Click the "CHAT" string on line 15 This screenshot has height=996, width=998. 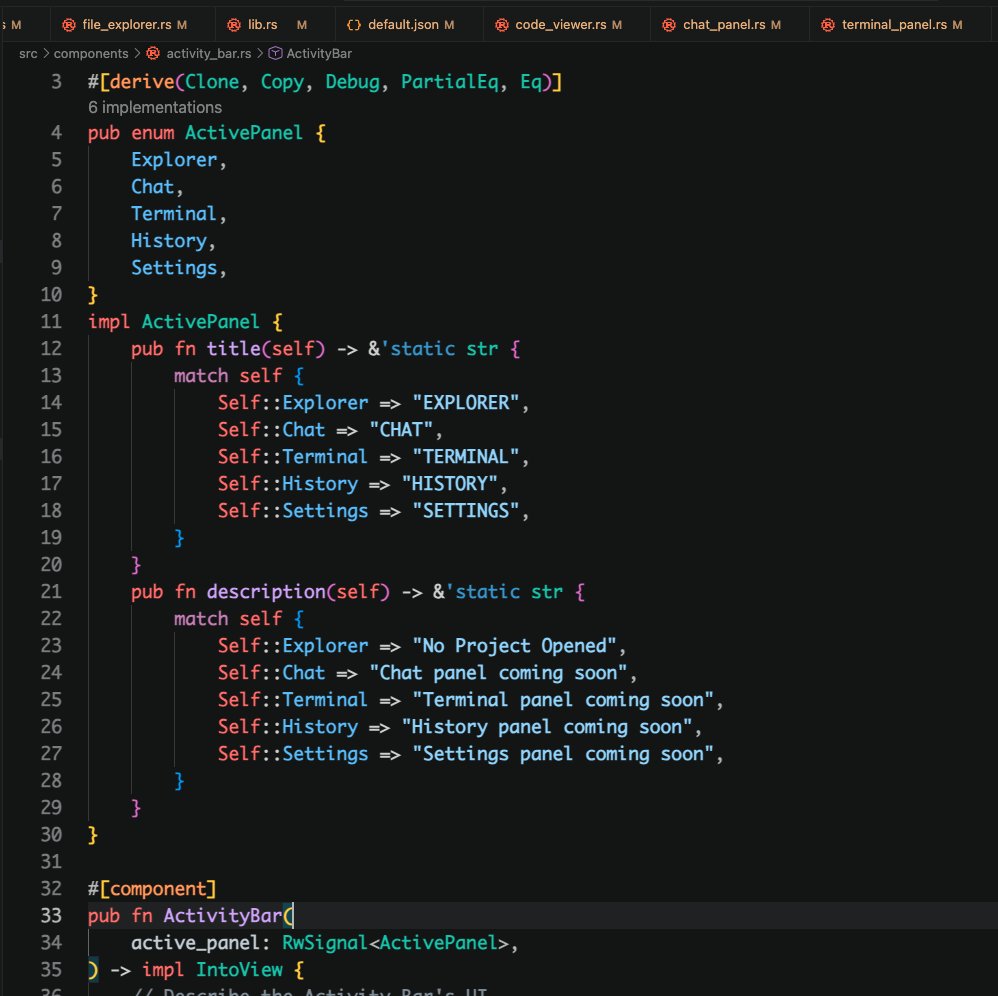click(401, 430)
